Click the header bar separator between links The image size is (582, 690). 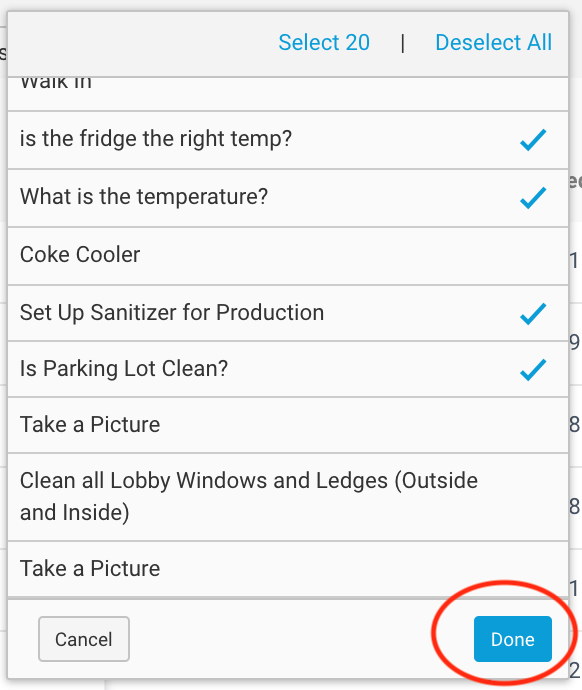coord(403,43)
